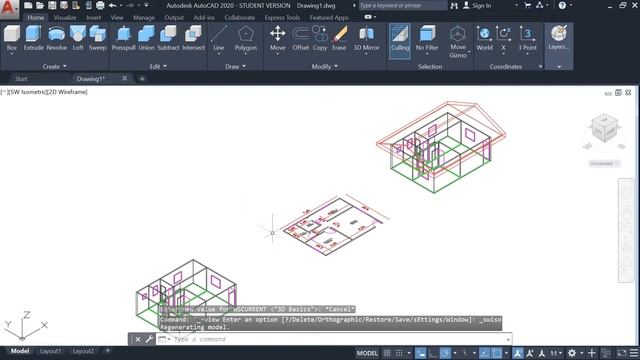Expand the Modify panel dropdown
Screen dimensions: 640x360
(324, 66)
